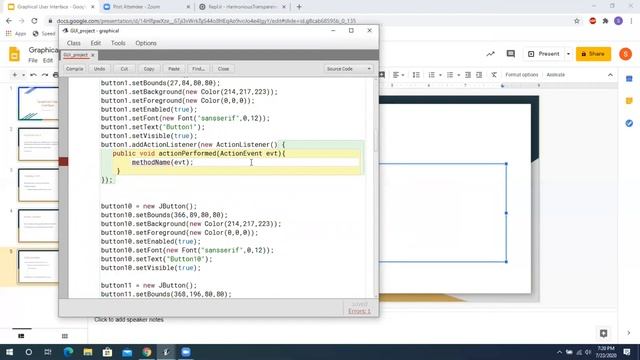Open the Present options dropdown arrow
The height and width of the screenshot is (360, 640).
click(568, 54)
